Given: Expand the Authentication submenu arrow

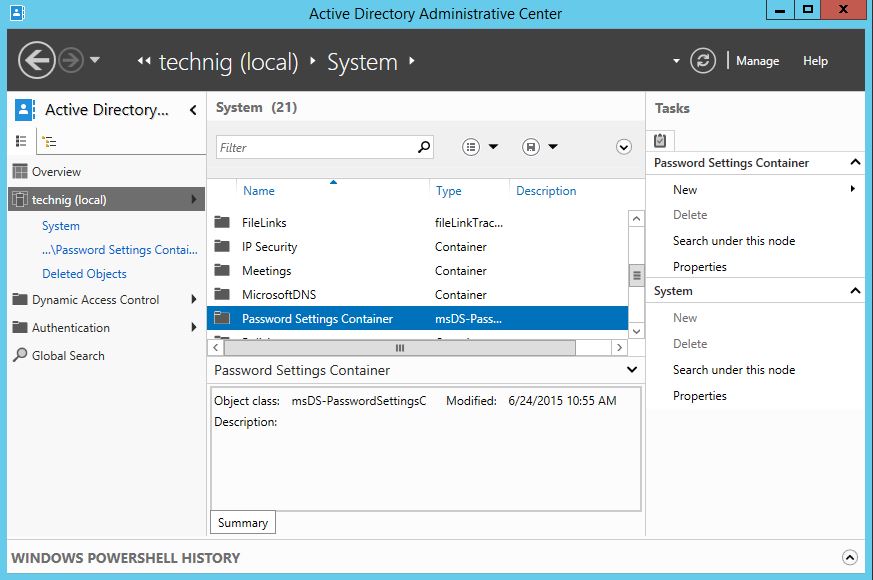Looking at the screenshot, I should click(194, 327).
